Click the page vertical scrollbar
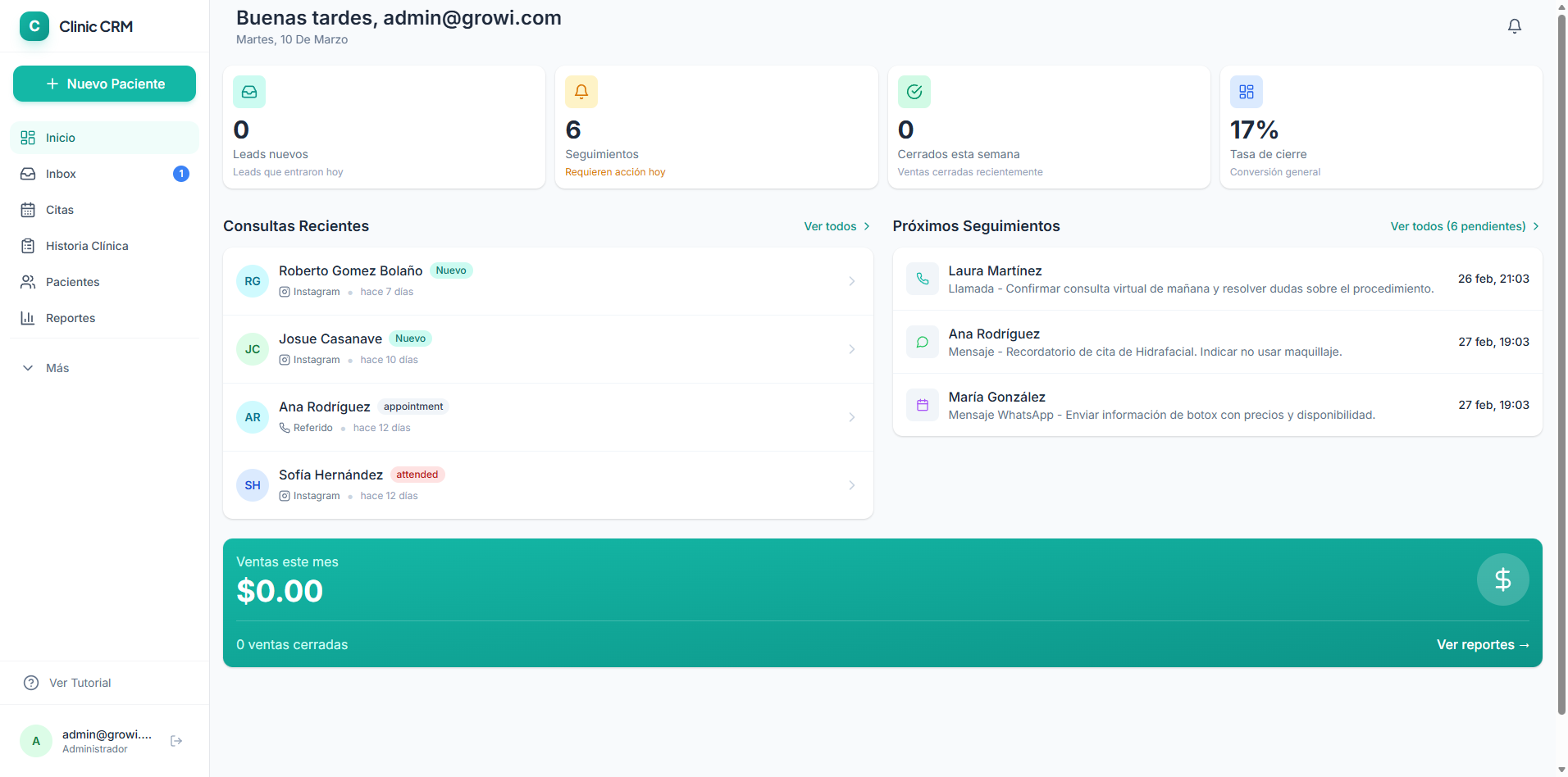1568x777 pixels. [x=1561, y=365]
